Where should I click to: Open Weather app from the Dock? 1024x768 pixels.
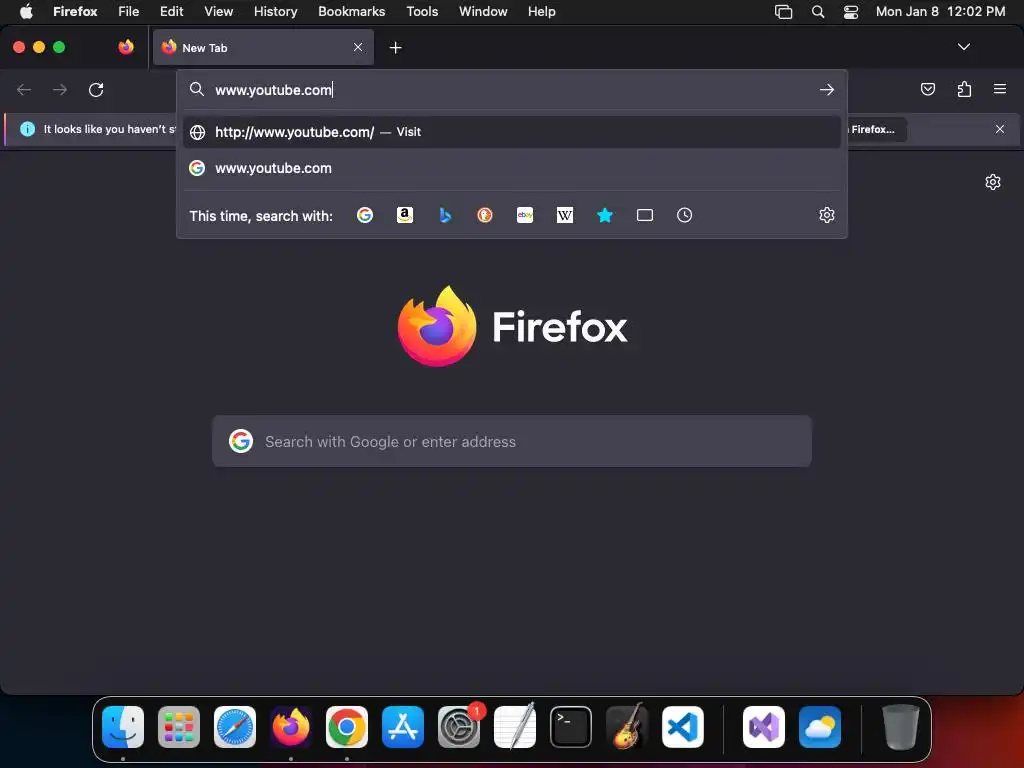(x=820, y=727)
